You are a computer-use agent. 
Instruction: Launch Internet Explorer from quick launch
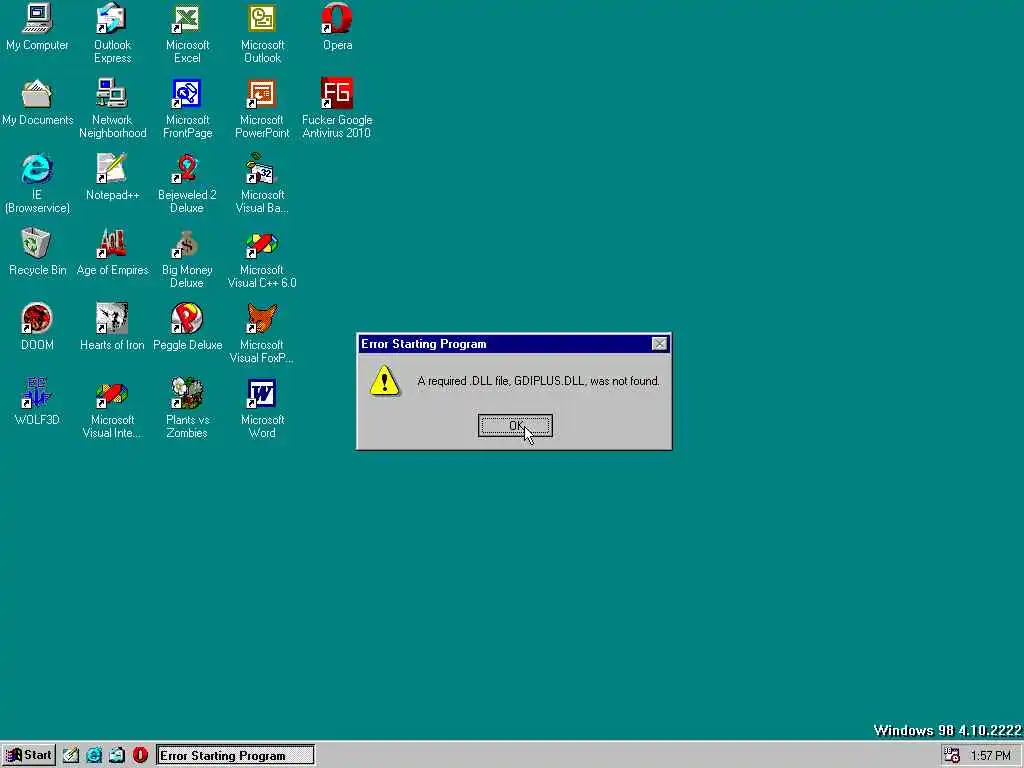[x=93, y=755]
